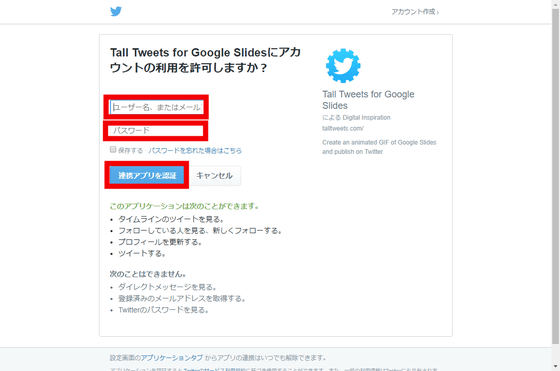Focus the ユーザー名、またはメール input field
The height and width of the screenshot is (371, 560).
[x=156, y=107]
